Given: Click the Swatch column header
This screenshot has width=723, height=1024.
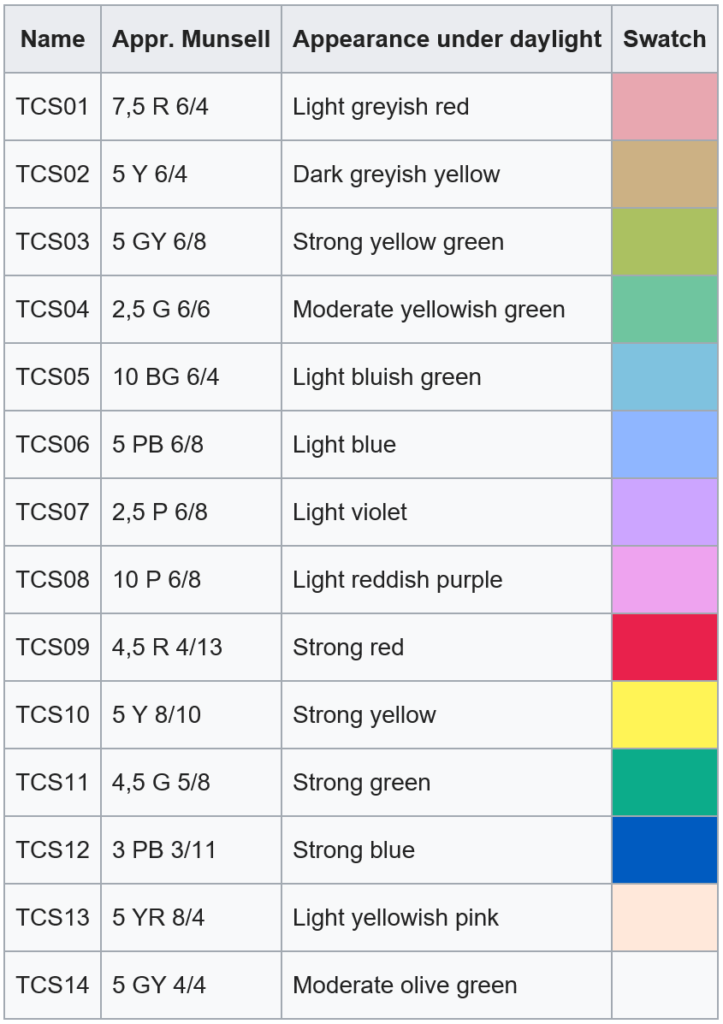Looking at the screenshot, I should pyautogui.click(x=665, y=40).
